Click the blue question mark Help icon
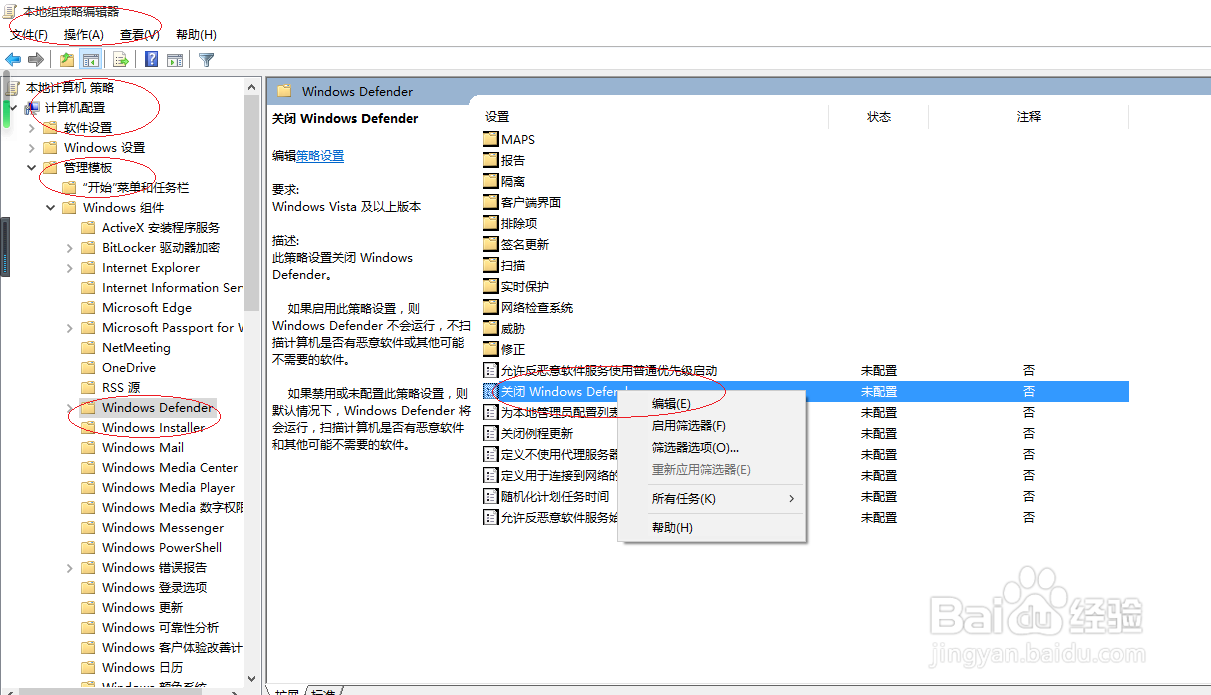Image resolution: width=1211 pixels, height=695 pixels. (x=151, y=60)
